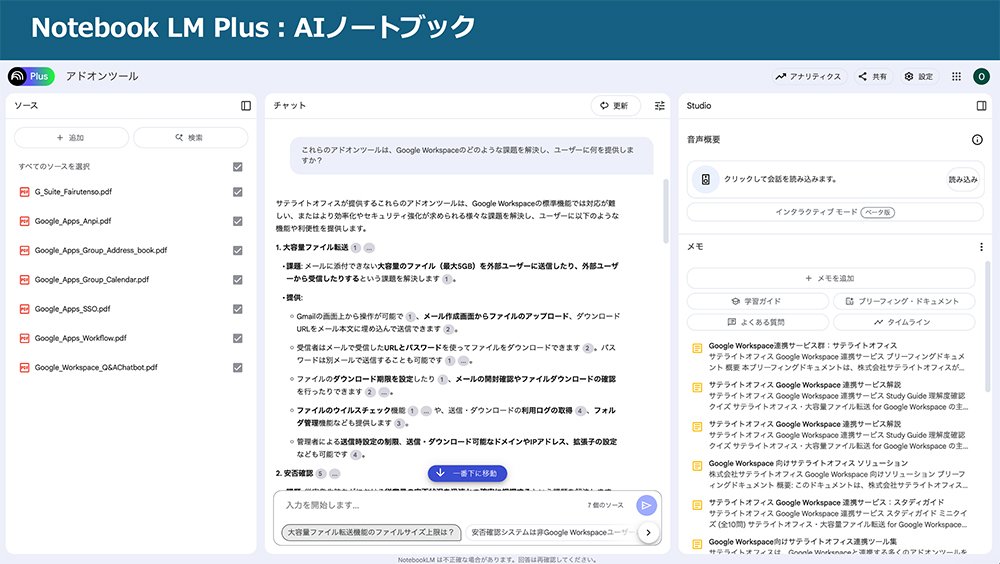Uncheck Google_Apps_Group_Calendar.pdf checkbox
This screenshot has width=1000, height=564.
238,279
